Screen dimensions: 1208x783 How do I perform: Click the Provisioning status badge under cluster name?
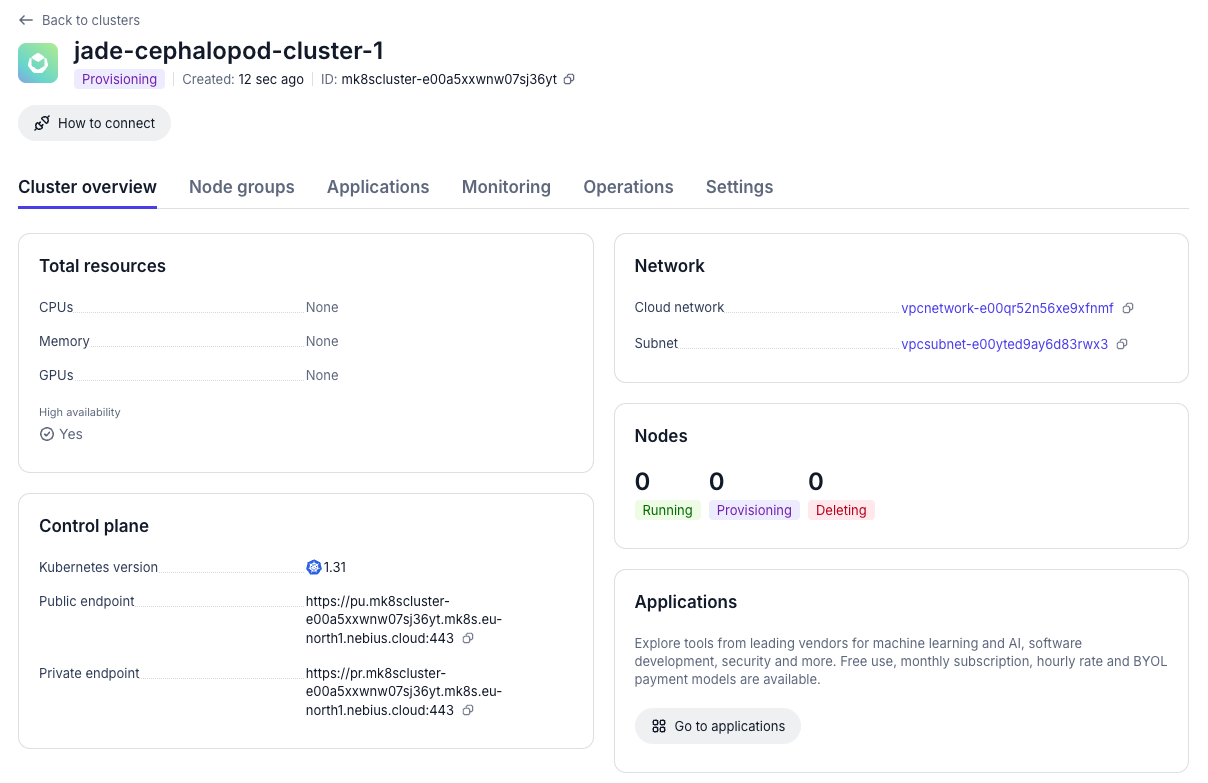coord(119,80)
